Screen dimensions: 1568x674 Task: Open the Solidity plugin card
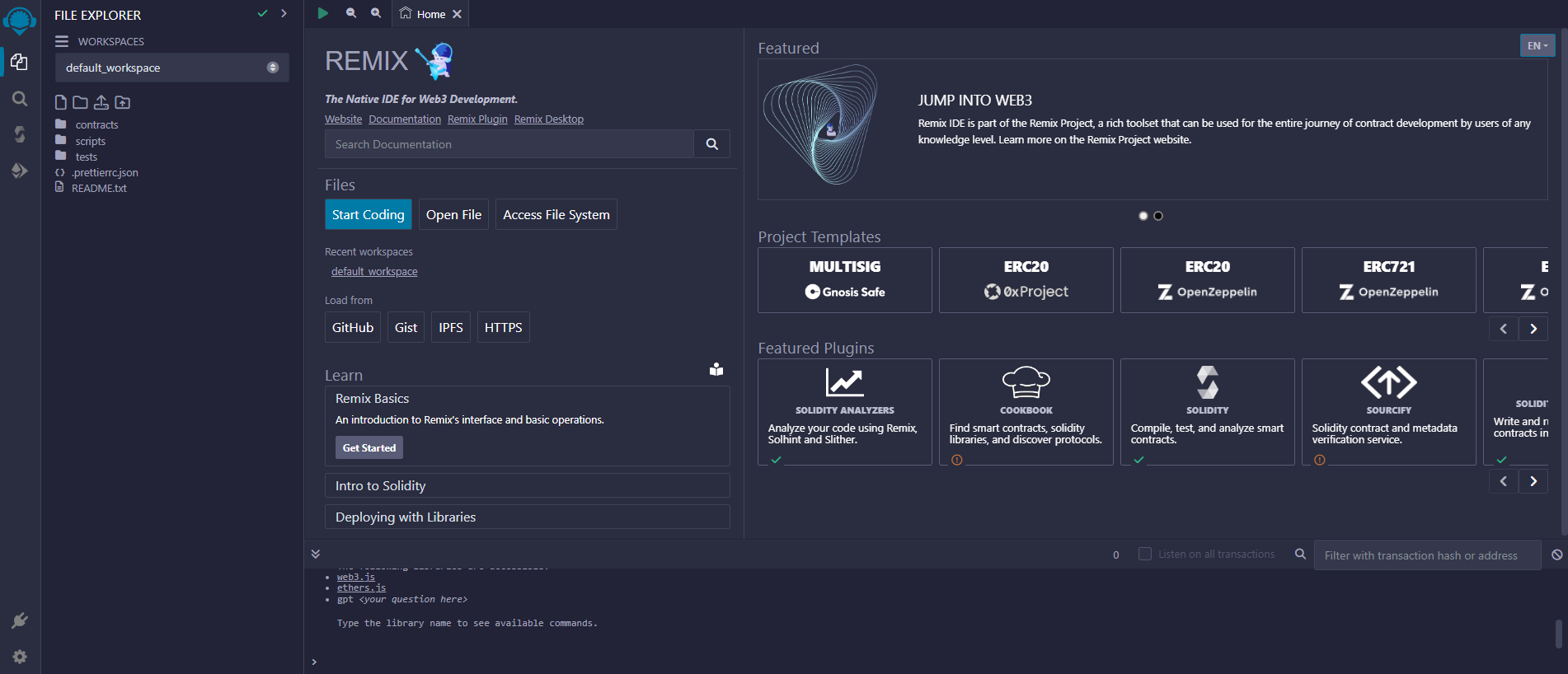tap(1208, 412)
